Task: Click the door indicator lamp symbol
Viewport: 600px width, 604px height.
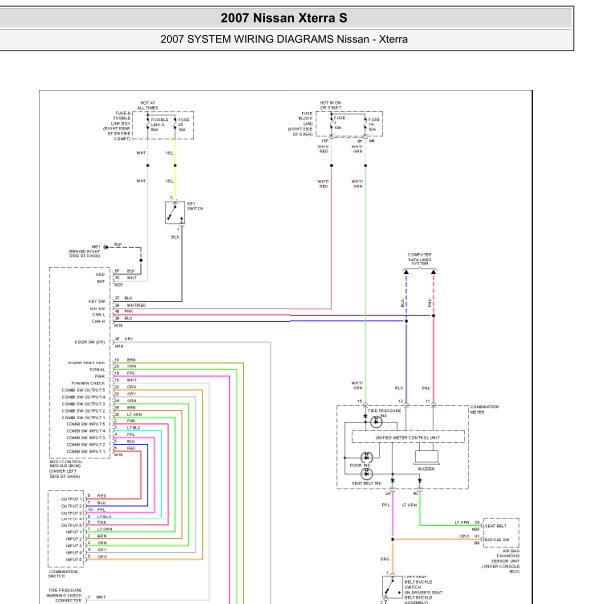Action: [x=367, y=458]
